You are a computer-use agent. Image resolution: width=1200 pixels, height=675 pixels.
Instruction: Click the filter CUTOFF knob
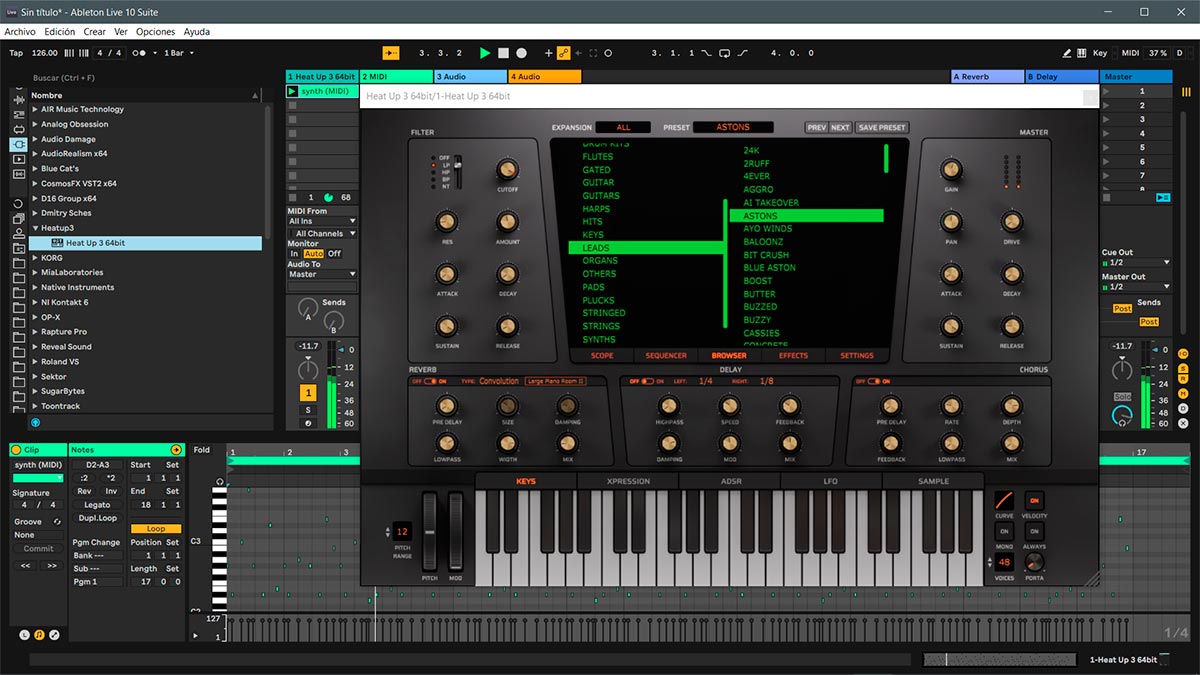(508, 169)
